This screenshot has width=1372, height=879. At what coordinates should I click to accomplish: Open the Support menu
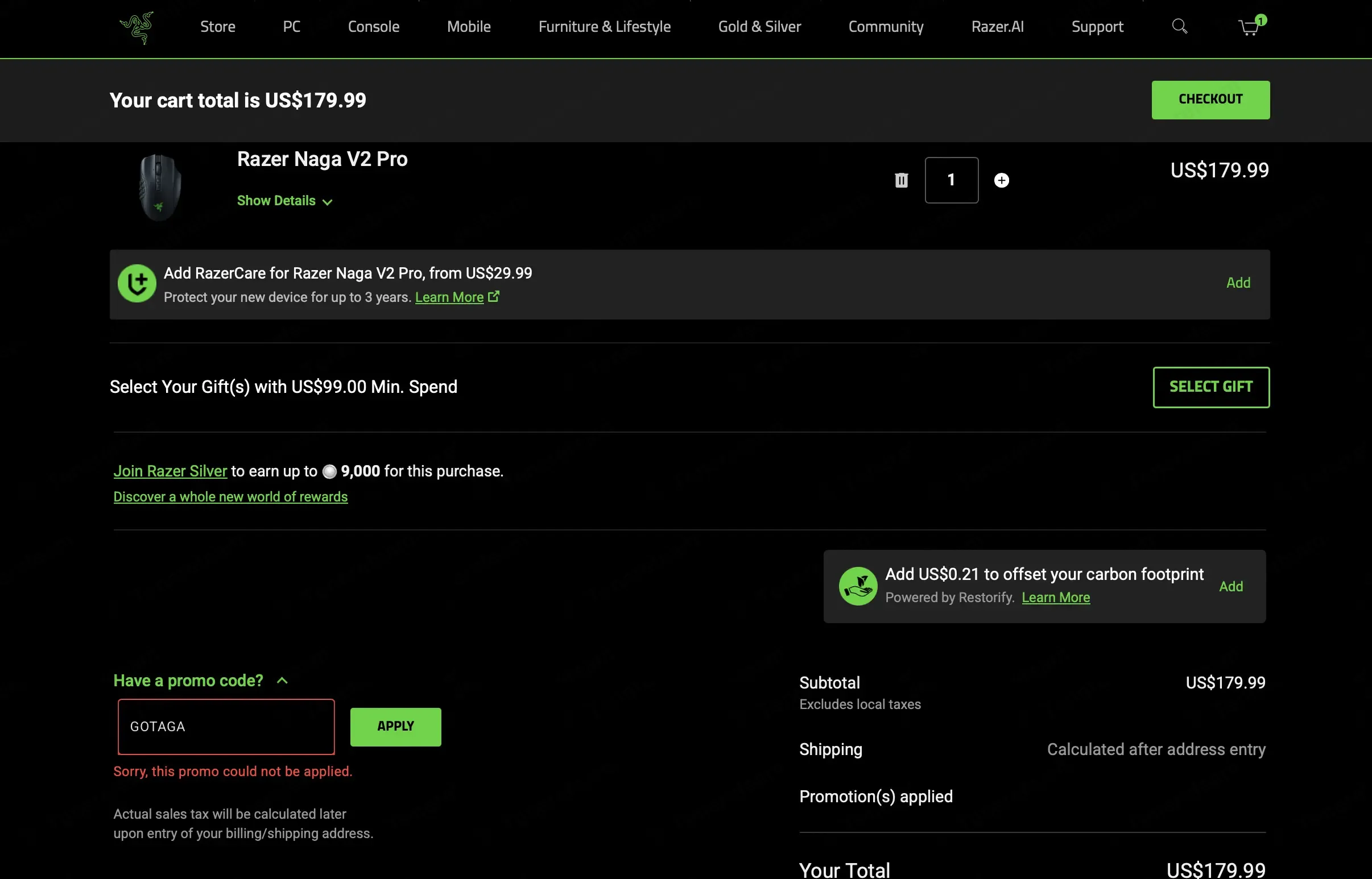(1097, 27)
